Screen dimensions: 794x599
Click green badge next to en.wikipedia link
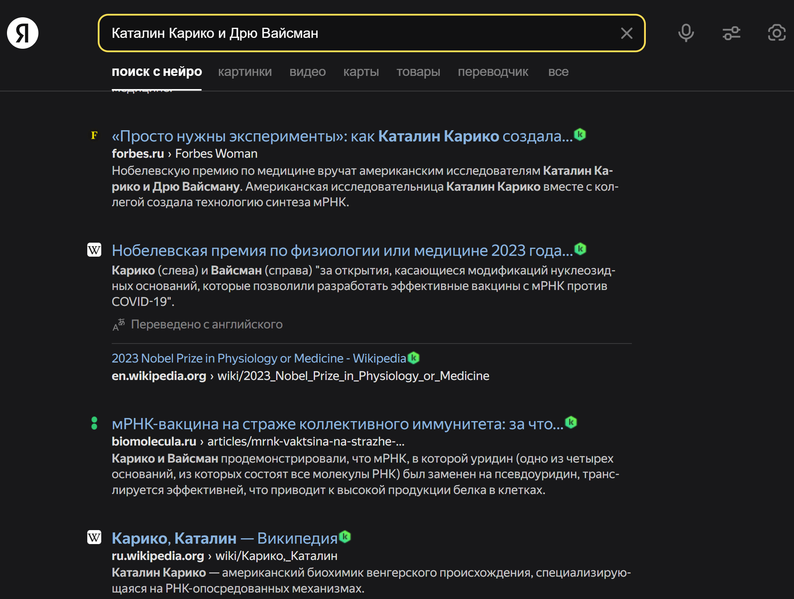click(x=414, y=358)
